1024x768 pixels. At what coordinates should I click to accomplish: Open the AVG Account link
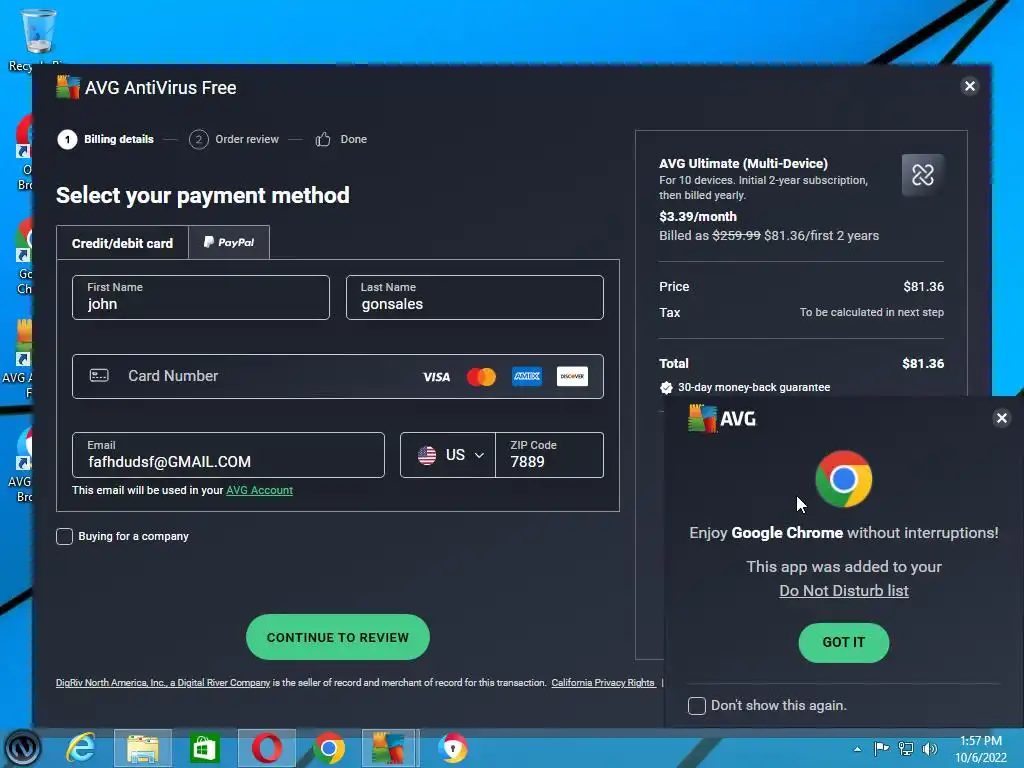259,490
